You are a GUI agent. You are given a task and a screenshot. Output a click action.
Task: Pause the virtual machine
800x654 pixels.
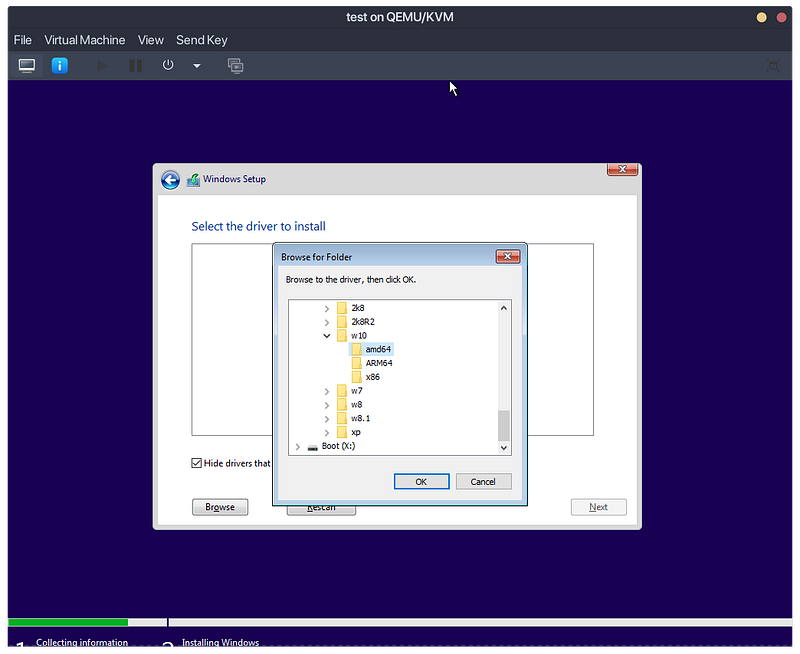point(135,66)
